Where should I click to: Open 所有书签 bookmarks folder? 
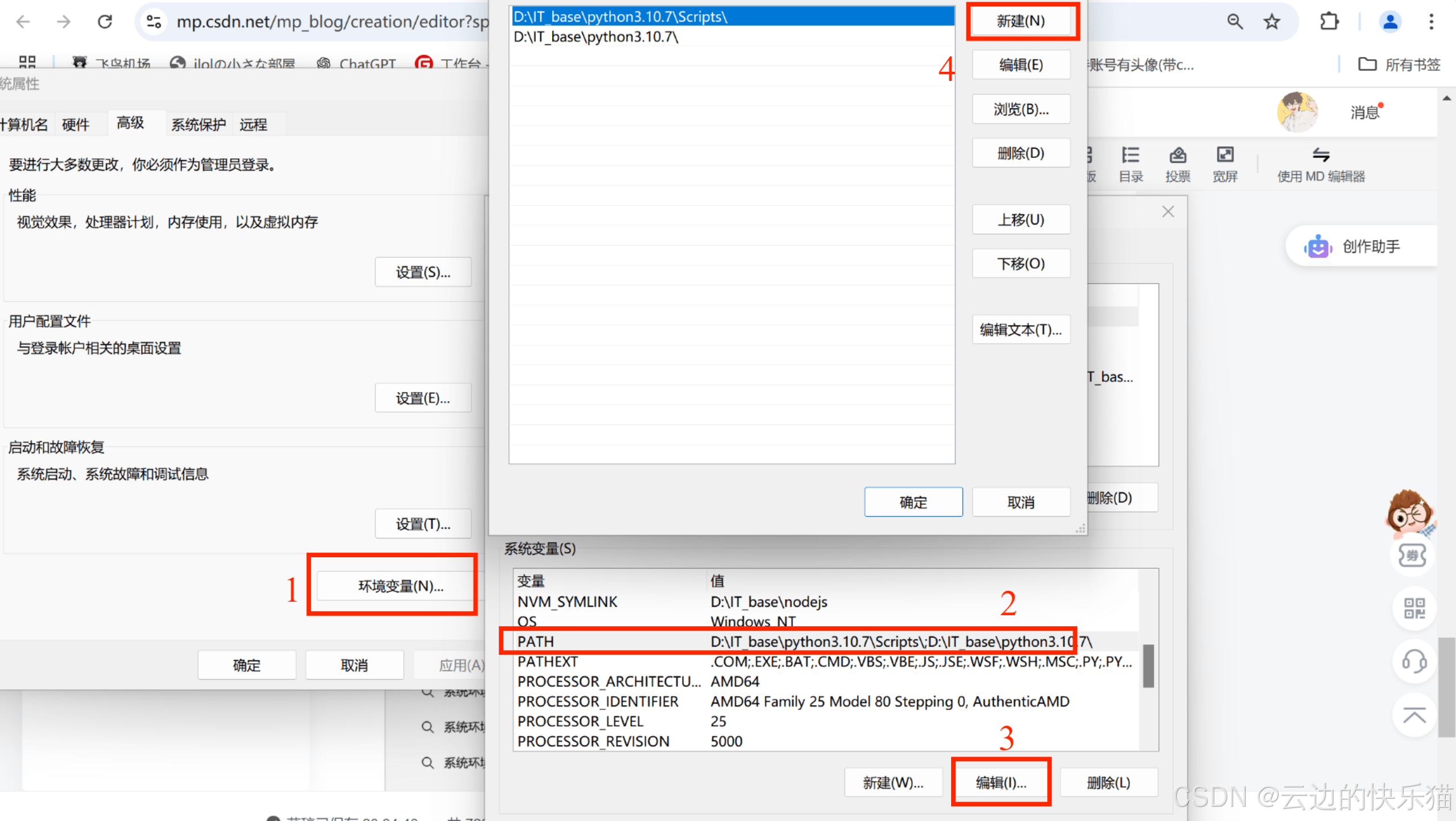pyautogui.click(x=1399, y=64)
